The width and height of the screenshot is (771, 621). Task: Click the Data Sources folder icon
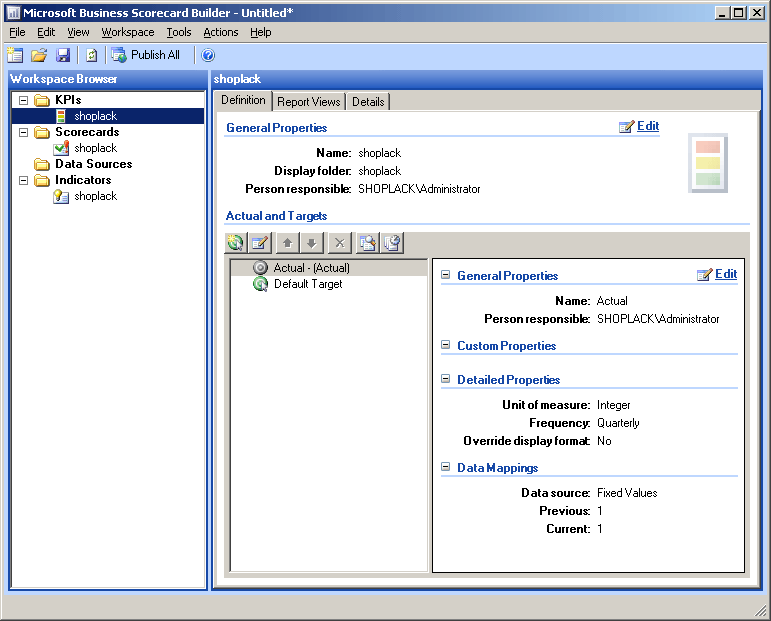point(42,164)
